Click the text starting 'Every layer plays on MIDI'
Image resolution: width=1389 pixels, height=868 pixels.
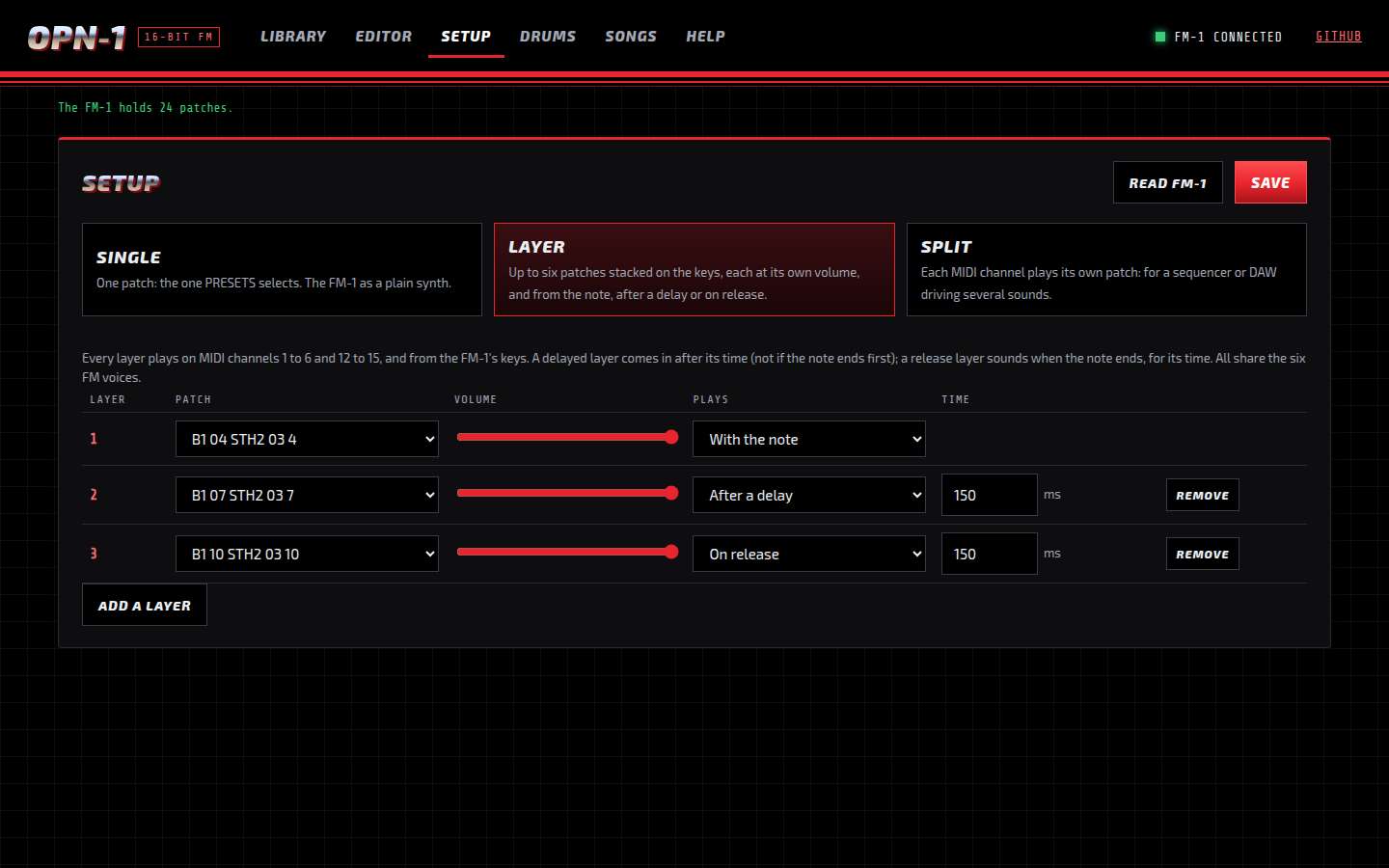(x=694, y=367)
